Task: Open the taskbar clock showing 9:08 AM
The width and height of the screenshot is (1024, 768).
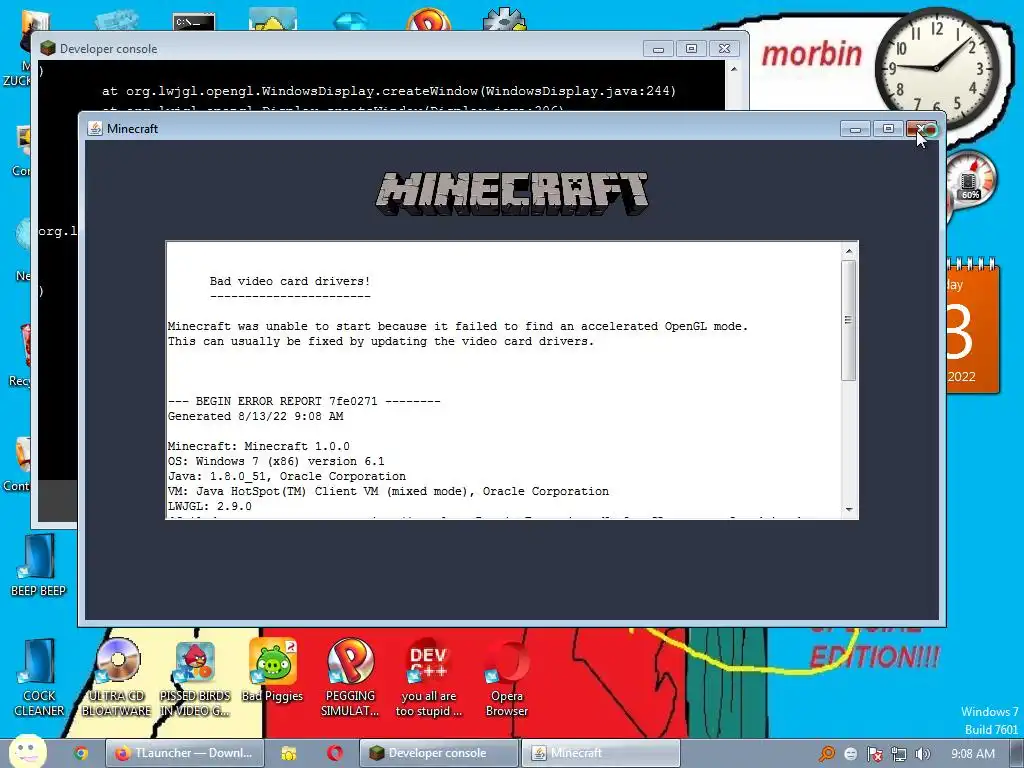Action: (972, 754)
